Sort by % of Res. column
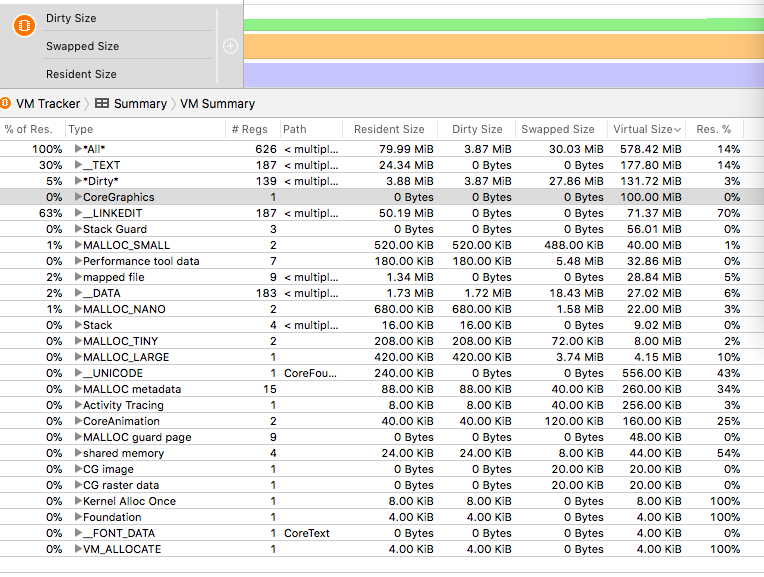764x577 pixels. [x=28, y=129]
